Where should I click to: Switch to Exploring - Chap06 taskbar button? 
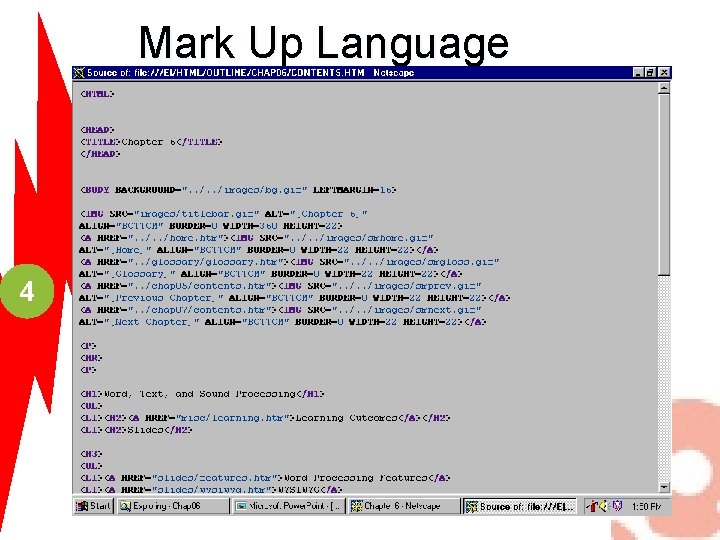tap(173, 506)
